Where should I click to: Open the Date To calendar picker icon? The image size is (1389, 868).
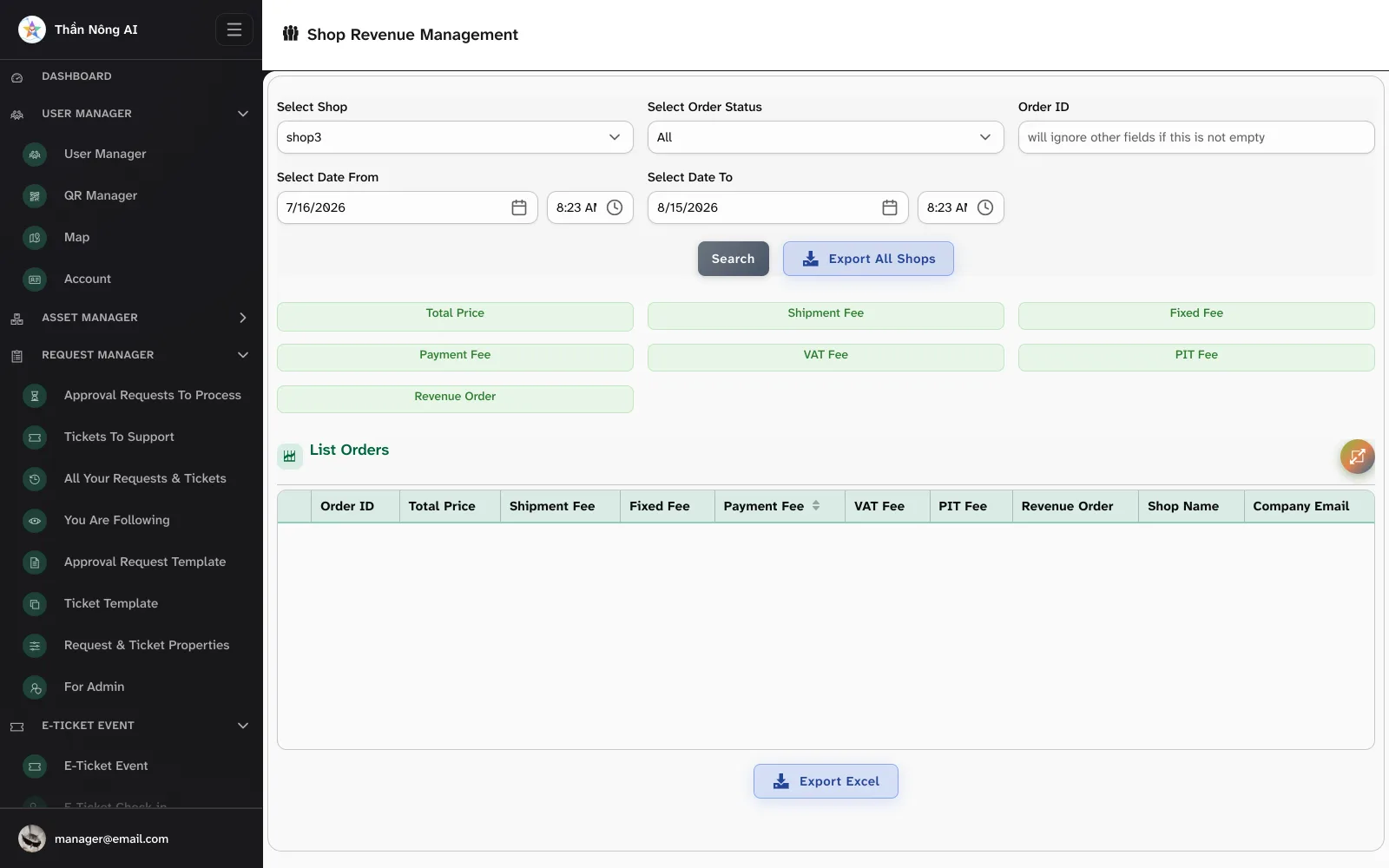click(x=890, y=207)
